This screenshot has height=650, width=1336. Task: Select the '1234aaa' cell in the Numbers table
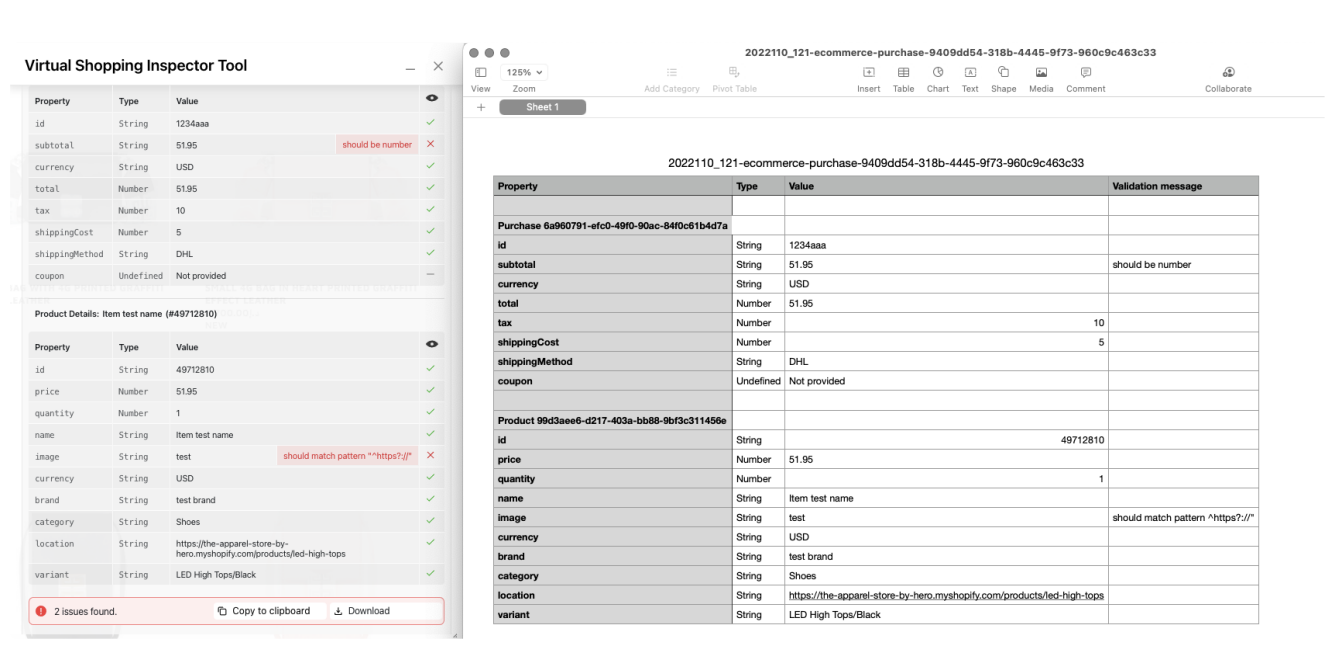(946, 245)
